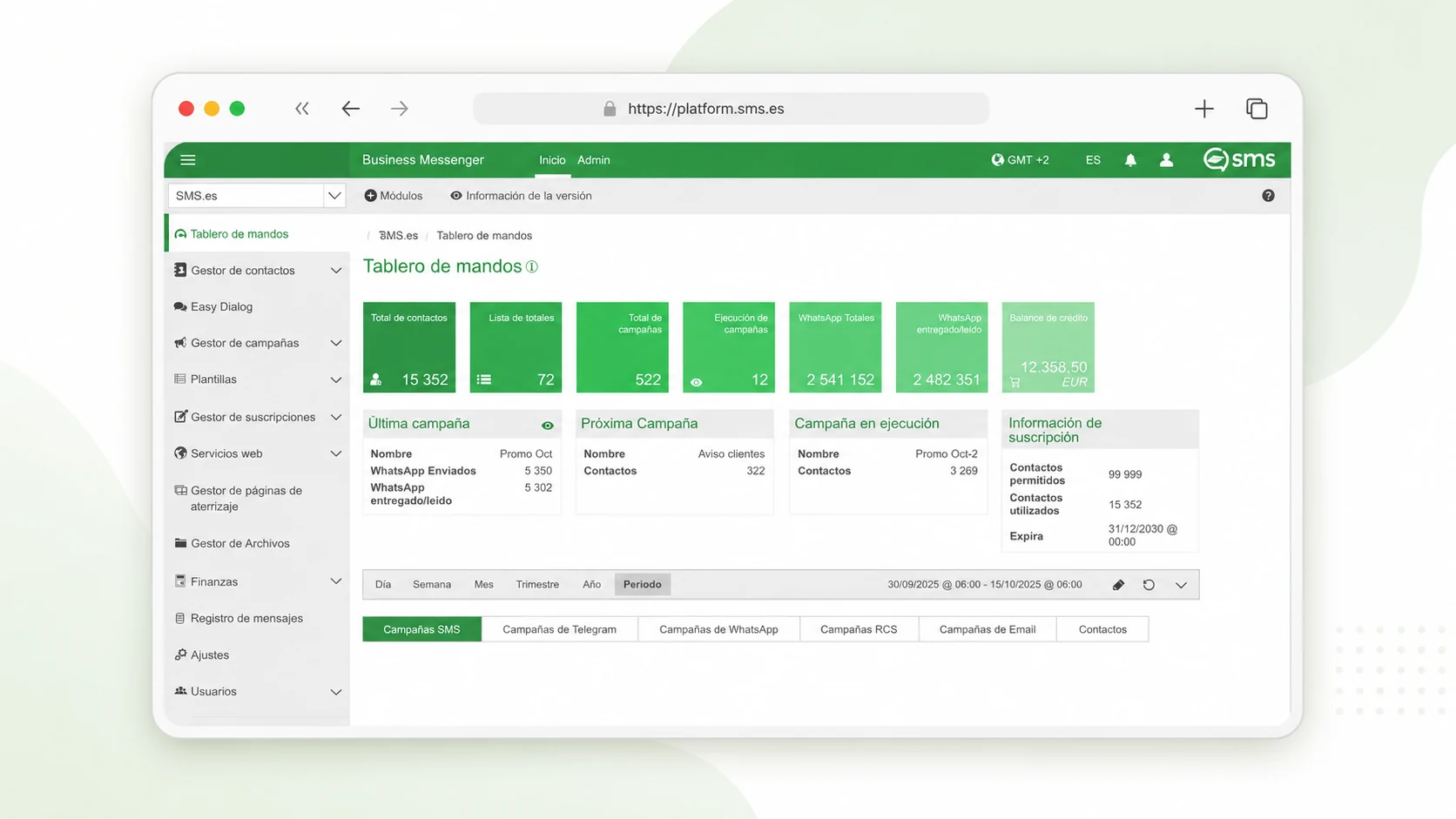Switch to Campañas de Email tab

(x=988, y=629)
